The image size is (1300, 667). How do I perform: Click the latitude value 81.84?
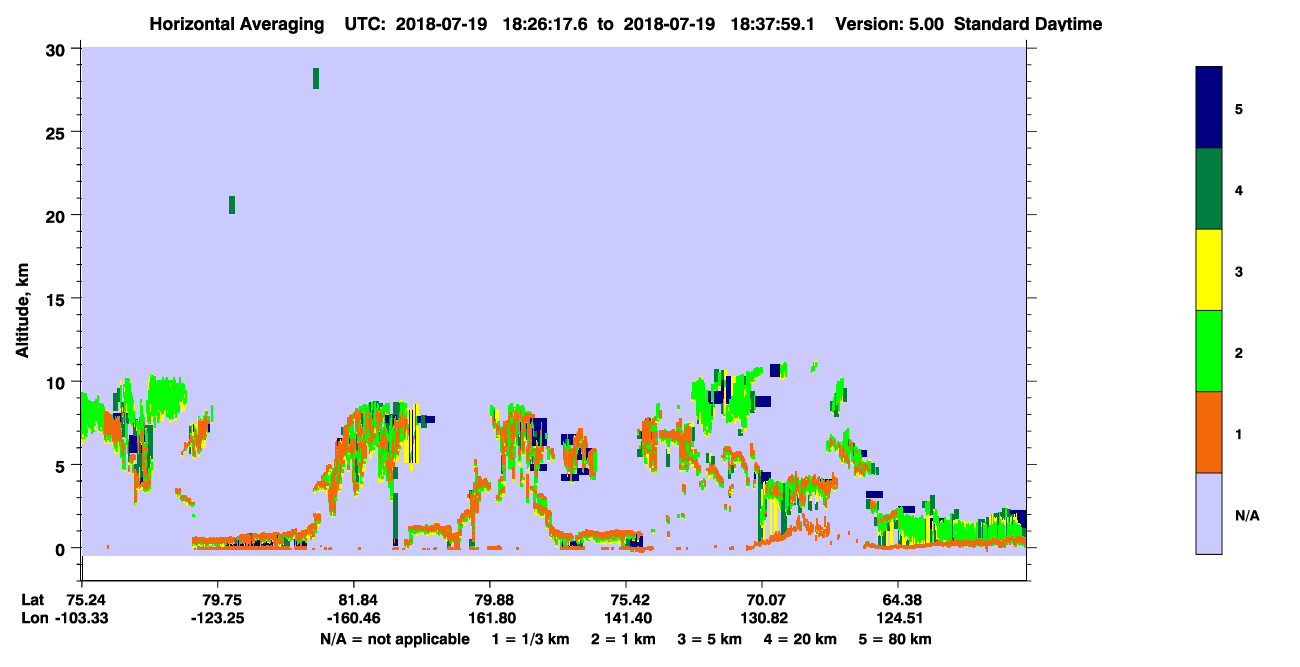click(354, 600)
